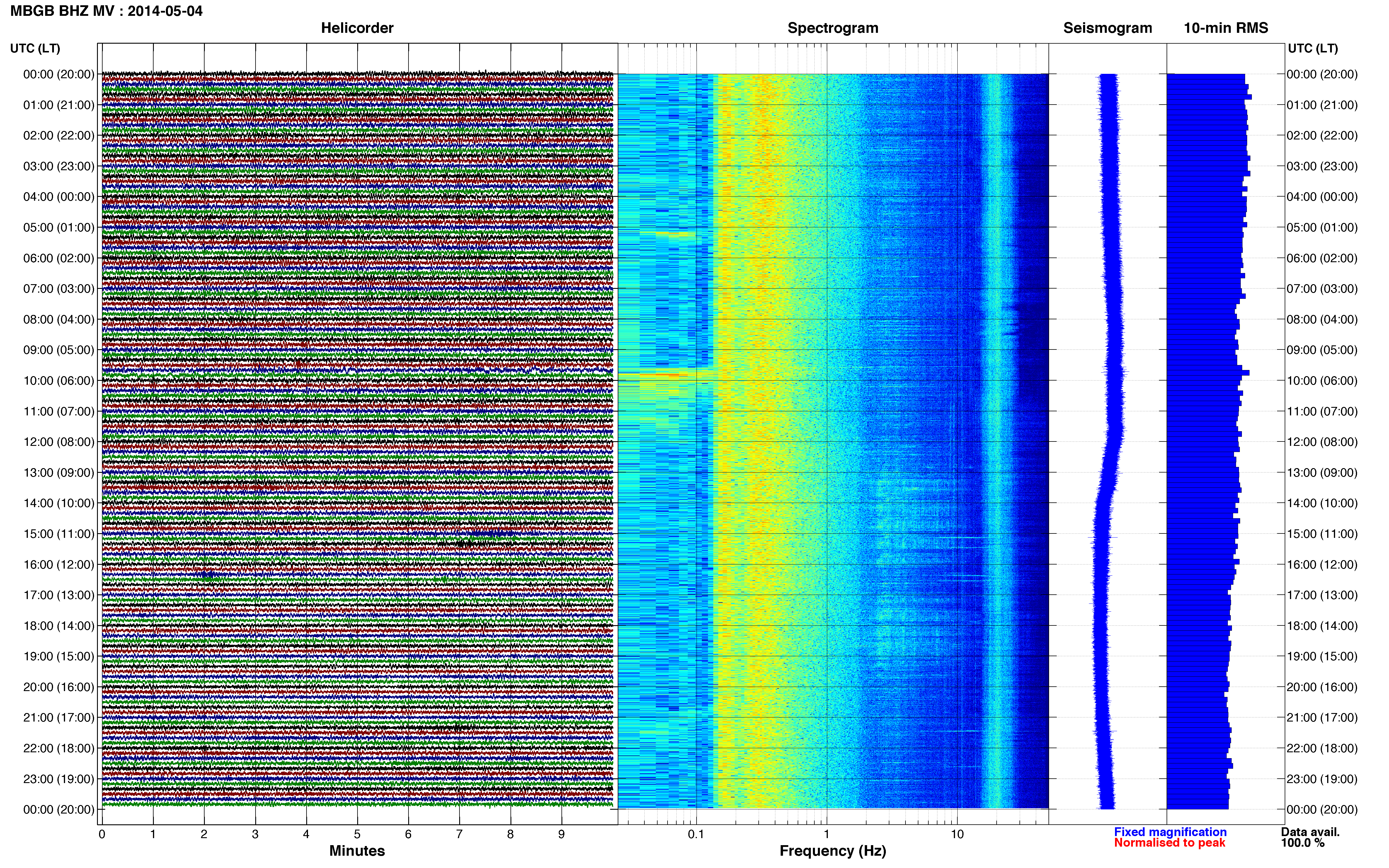
Task: Click the left time label '21:00 (17:00)'
Action: (59, 718)
